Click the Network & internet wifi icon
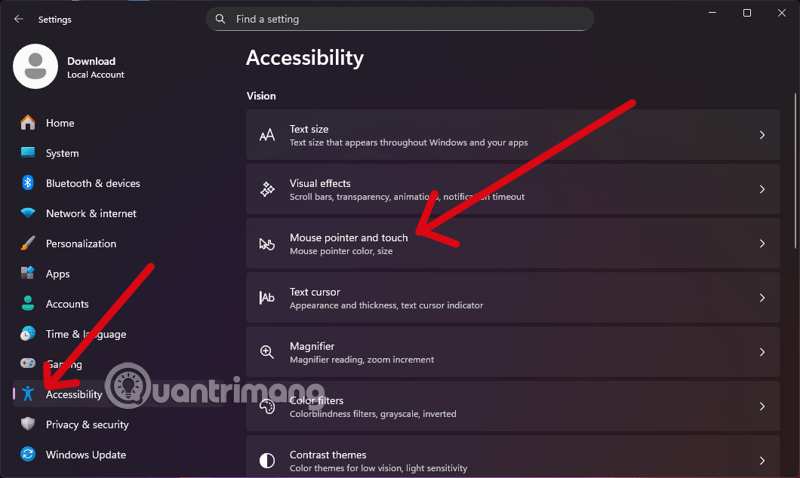Image resolution: width=800 pixels, height=478 pixels. click(x=28, y=213)
